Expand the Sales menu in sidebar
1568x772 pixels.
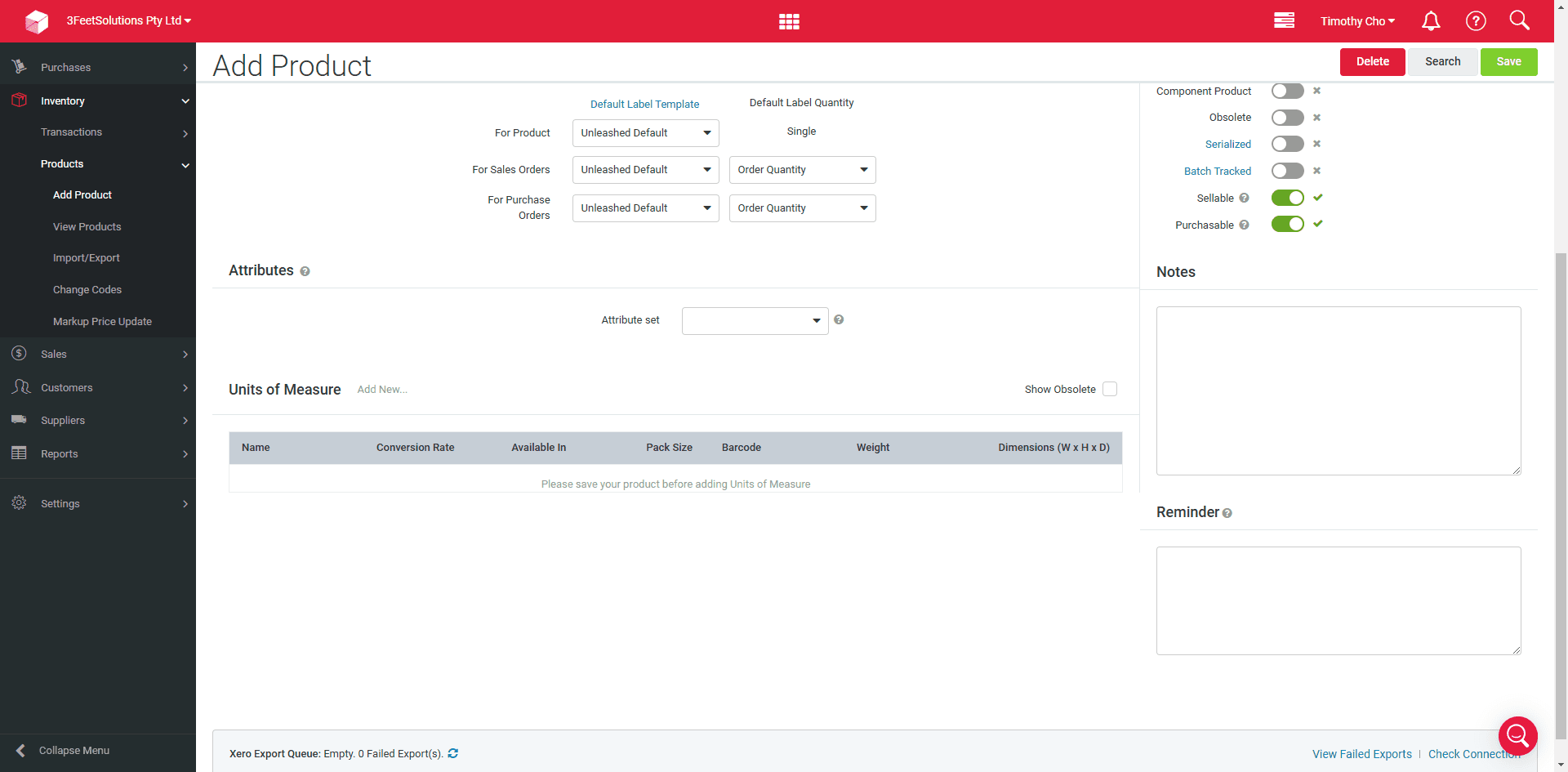[x=98, y=354]
